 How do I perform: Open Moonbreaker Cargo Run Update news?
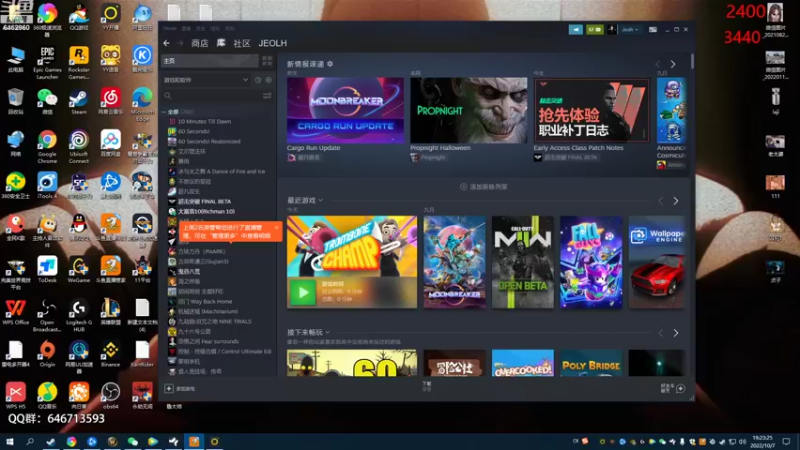pos(345,110)
